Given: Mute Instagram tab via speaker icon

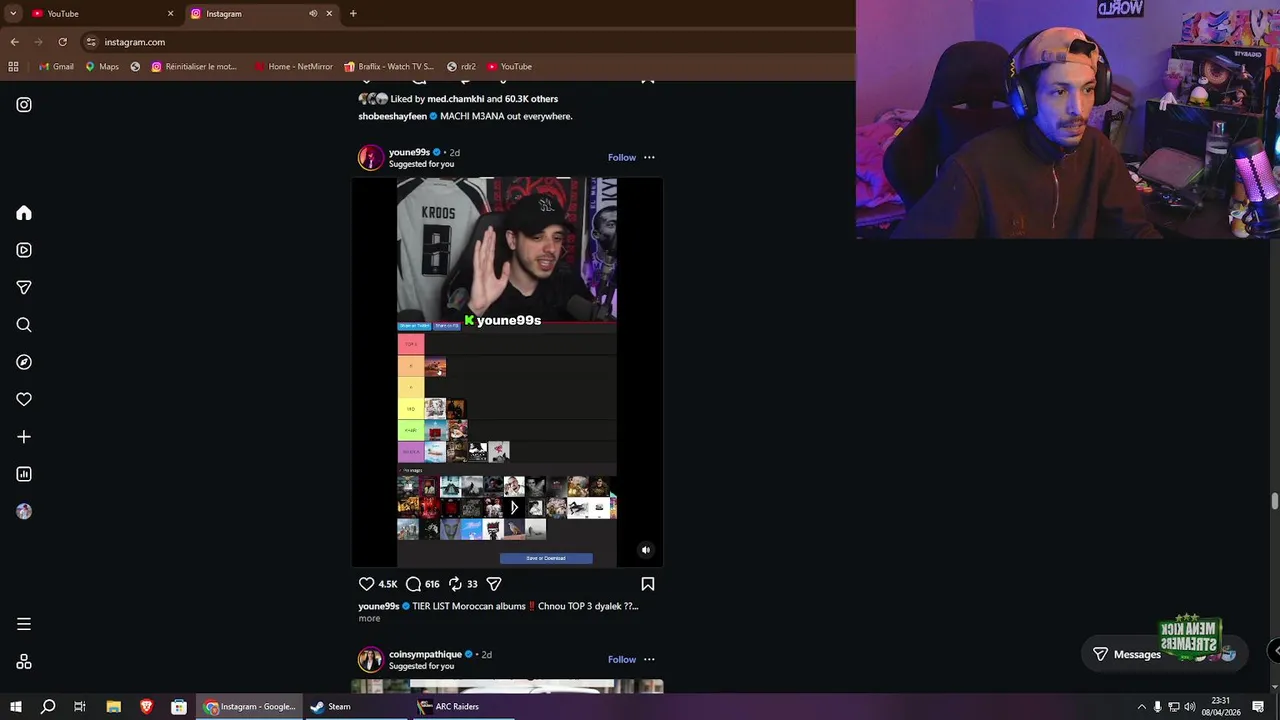Looking at the screenshot, I should pyautogui.click(x=313, y=14).
